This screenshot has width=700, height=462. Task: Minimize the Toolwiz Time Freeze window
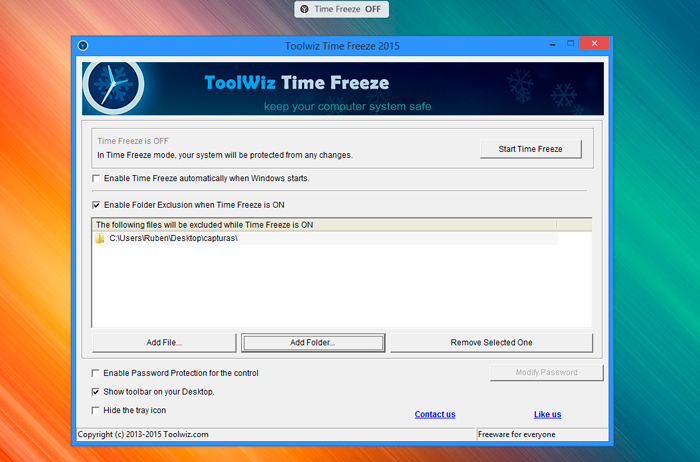pyautogui.click(x=553, y=44)
